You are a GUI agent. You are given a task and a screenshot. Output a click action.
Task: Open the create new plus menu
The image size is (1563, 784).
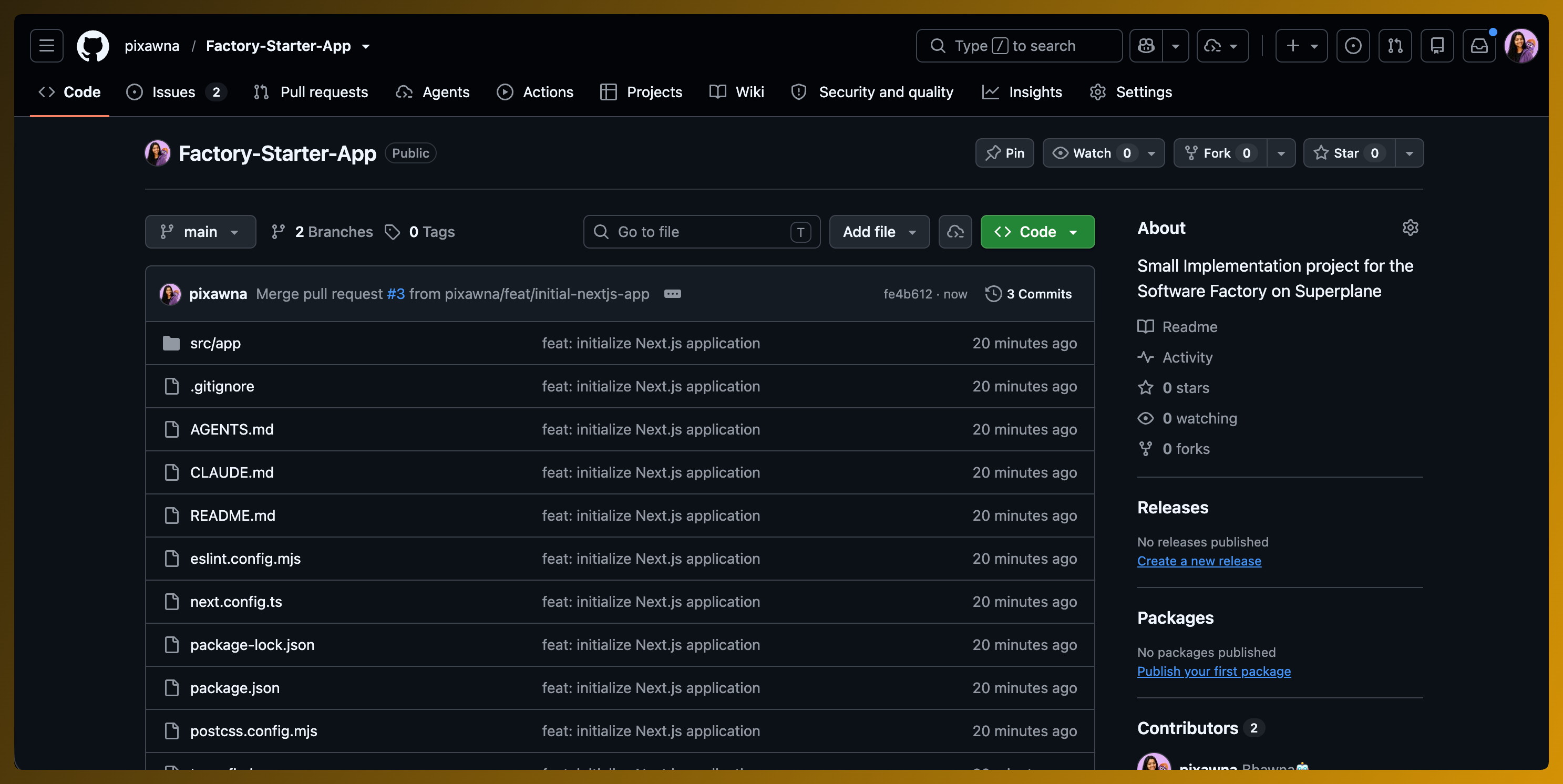pos(1301,46)
